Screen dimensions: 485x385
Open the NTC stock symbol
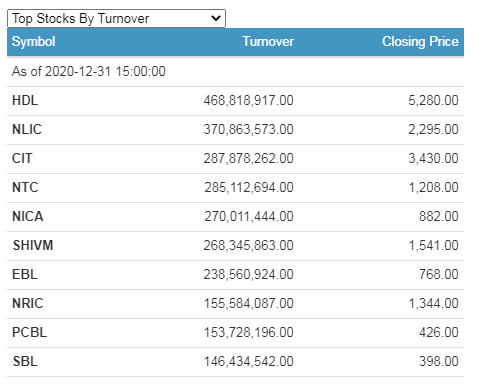tap(25, 187)
